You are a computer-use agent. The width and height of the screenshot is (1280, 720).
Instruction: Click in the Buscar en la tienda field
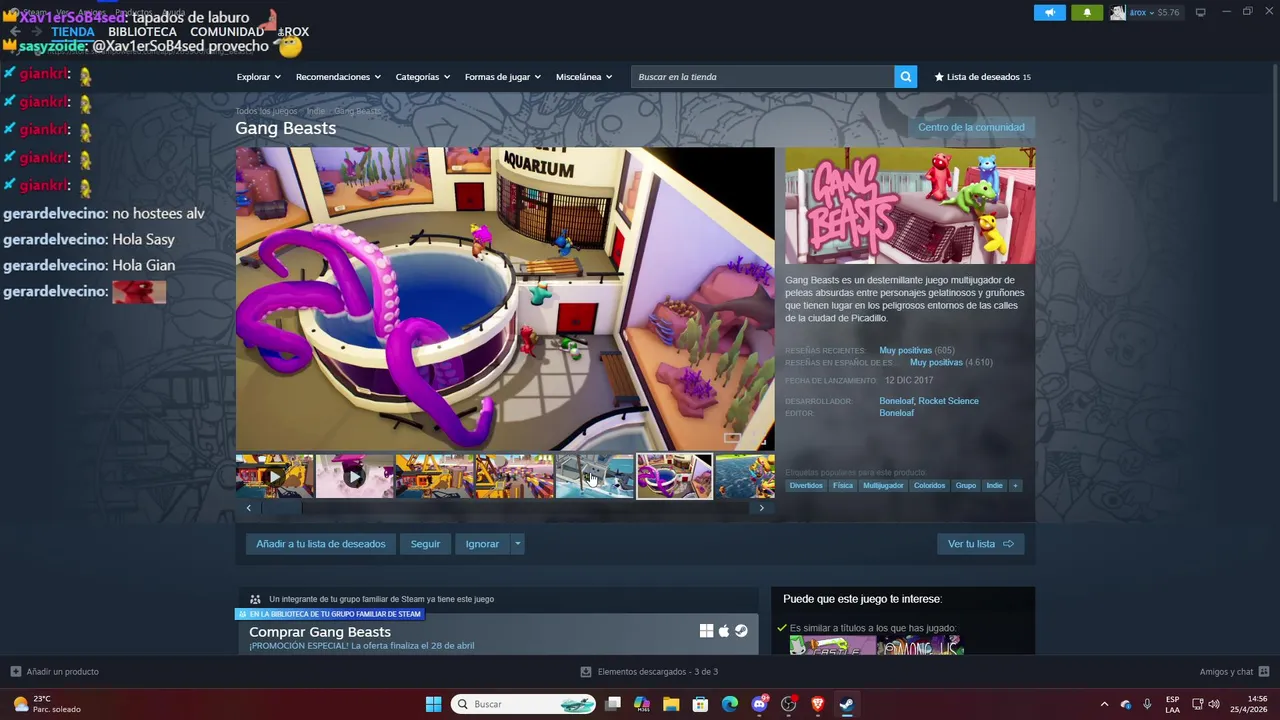[763, 77]
